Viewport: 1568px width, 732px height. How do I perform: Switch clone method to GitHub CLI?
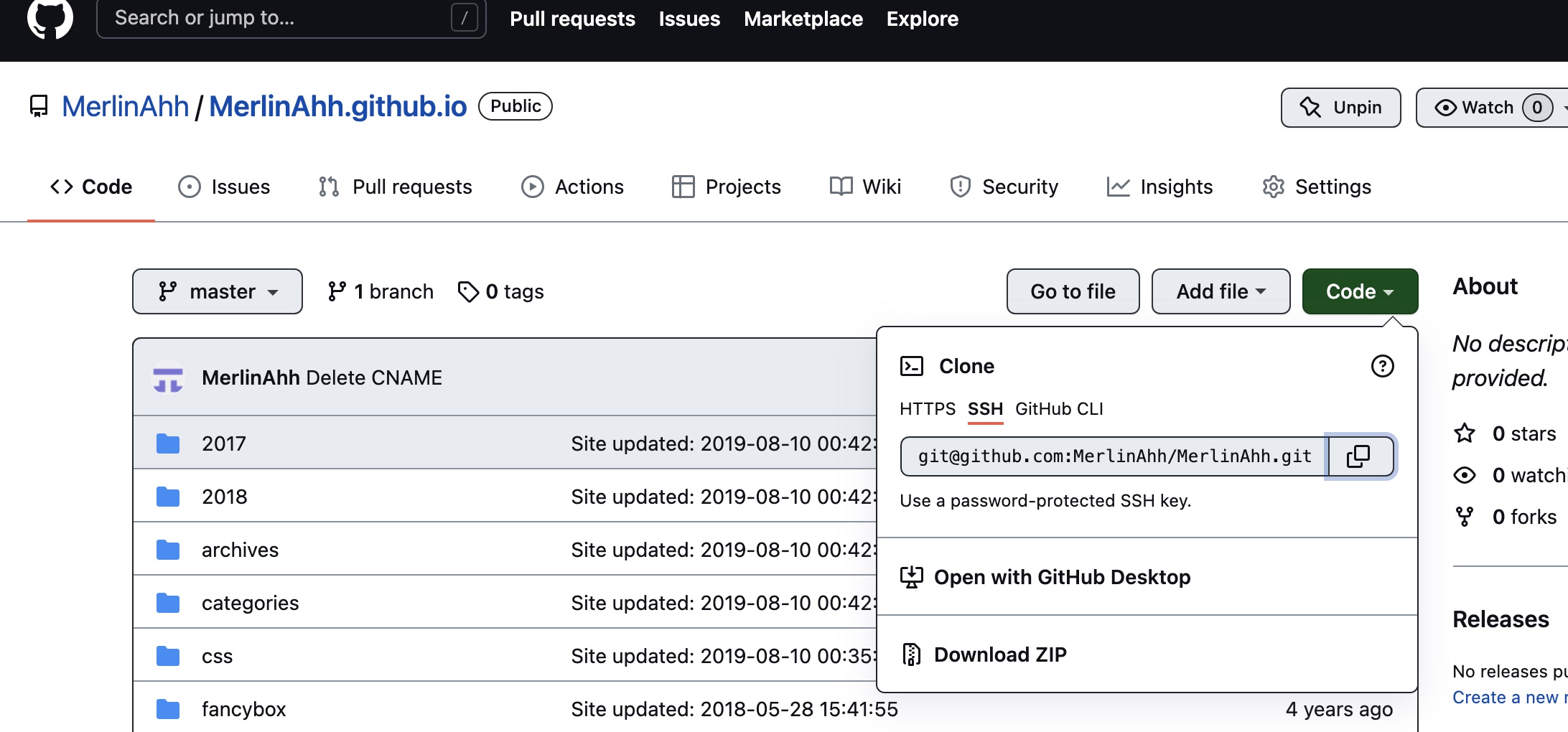[1059, 409]
